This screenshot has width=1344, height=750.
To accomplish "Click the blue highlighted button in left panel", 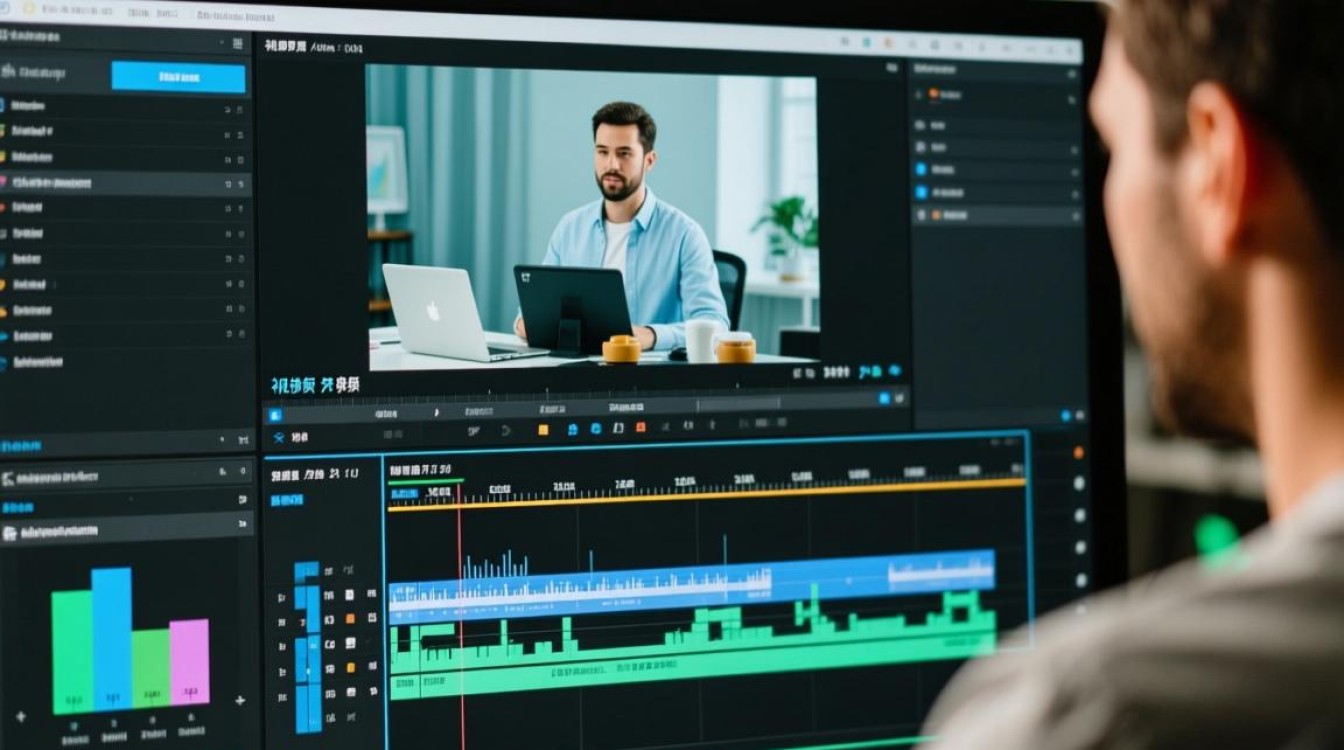I will click(178, 77).
